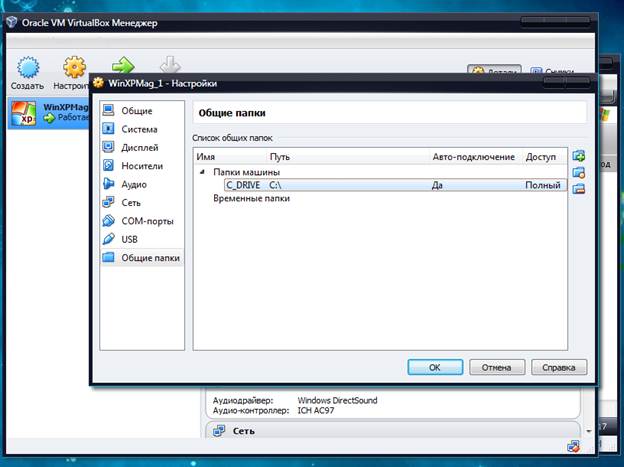624x467 pixels.
Task: Click the edit shared folder icon
Action: click(579, 172)
